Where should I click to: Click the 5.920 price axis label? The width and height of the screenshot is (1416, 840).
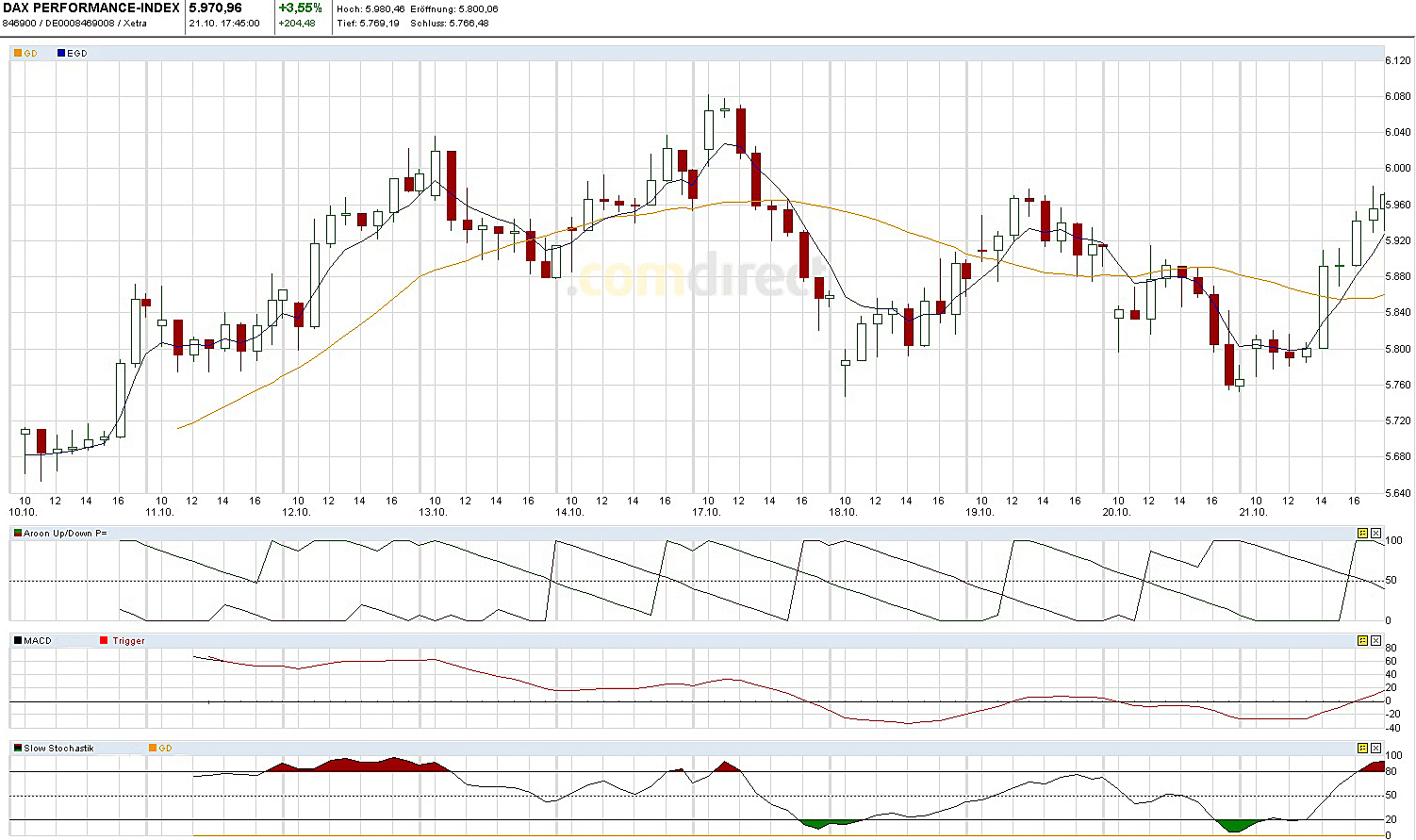(1398, 240)
